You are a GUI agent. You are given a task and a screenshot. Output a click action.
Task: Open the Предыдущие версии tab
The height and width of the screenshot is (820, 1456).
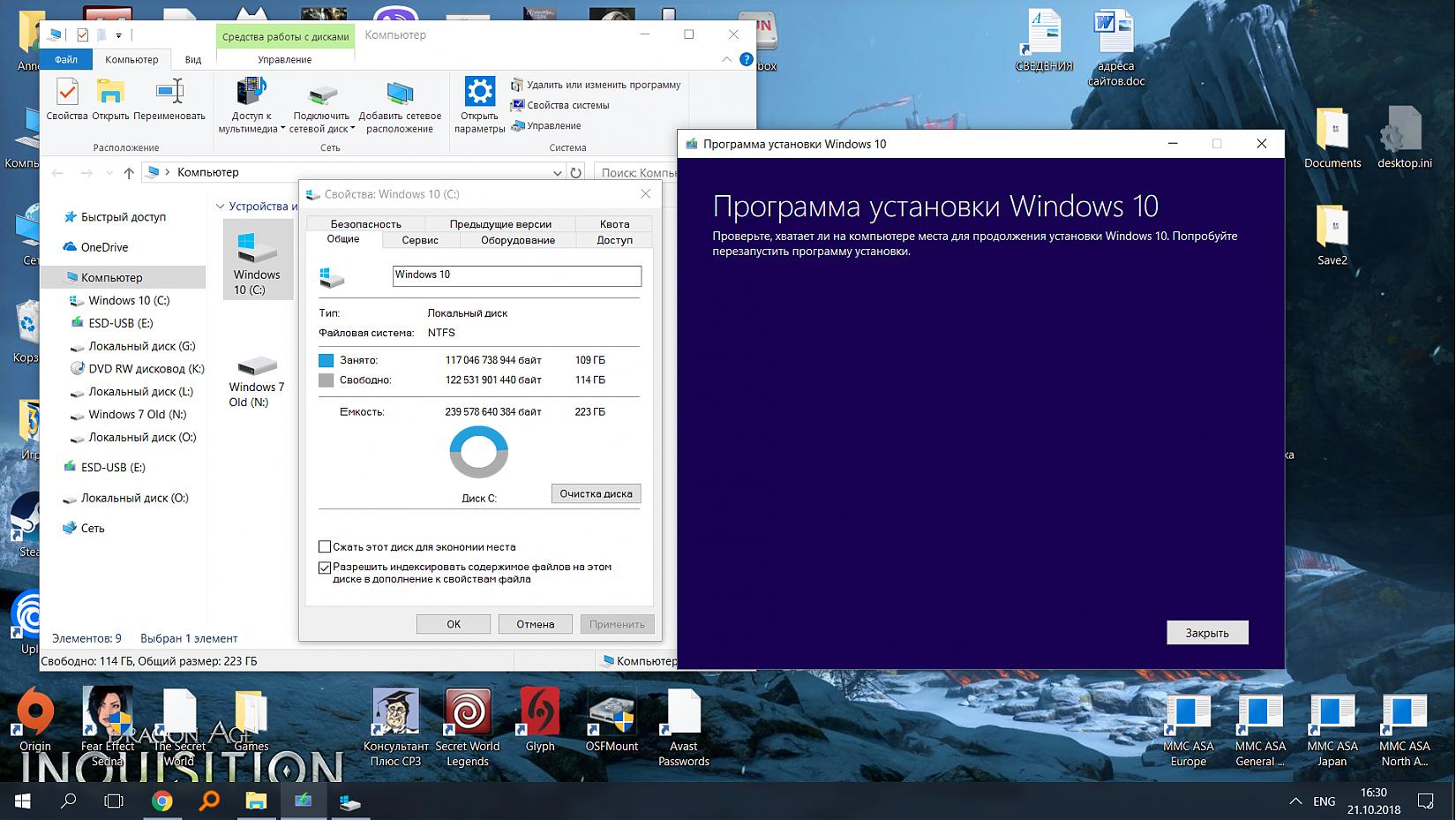[x=500, y=224]
